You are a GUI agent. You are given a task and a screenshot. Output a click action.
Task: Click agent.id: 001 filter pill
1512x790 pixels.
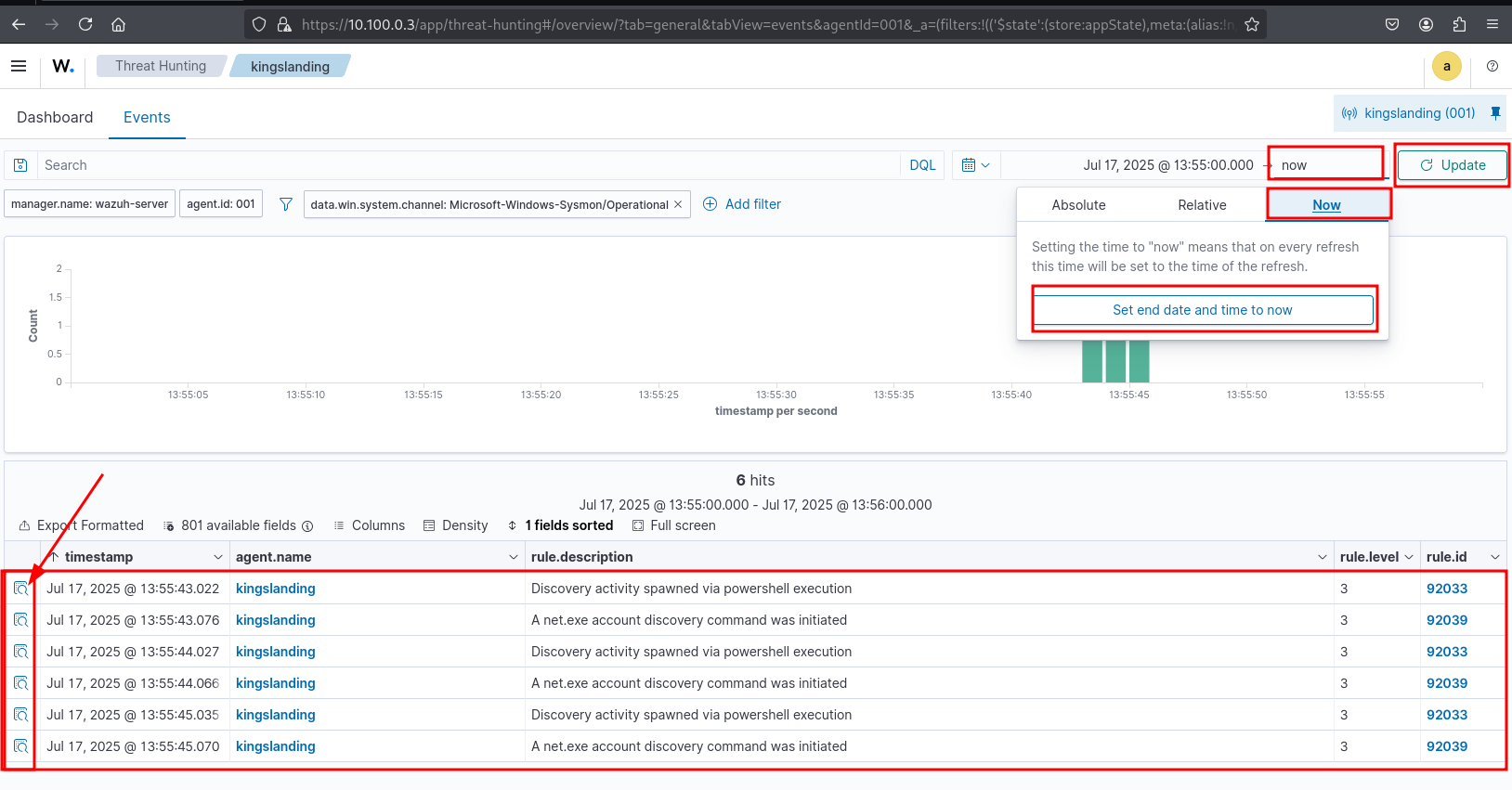220,204
